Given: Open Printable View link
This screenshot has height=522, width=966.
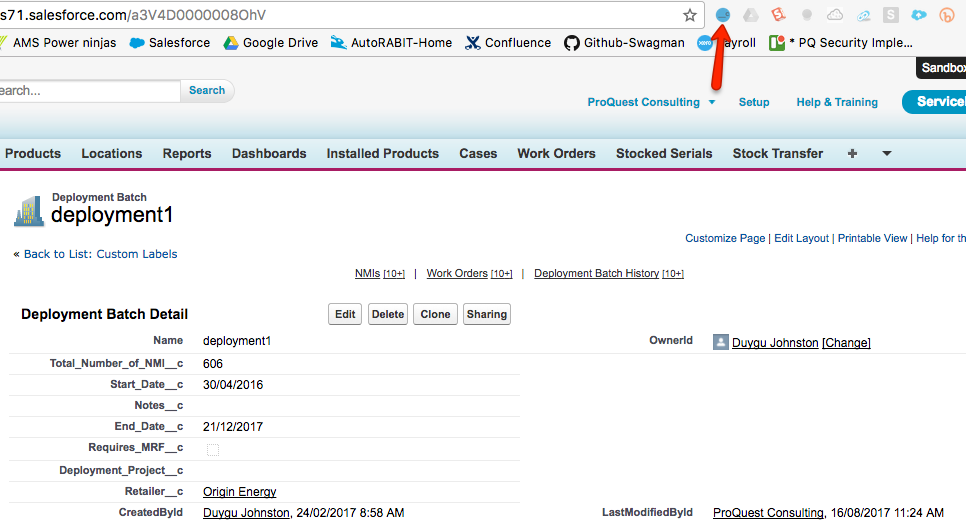Looking at the screenshot, I should pyautogui.click(x=872, y=239).
